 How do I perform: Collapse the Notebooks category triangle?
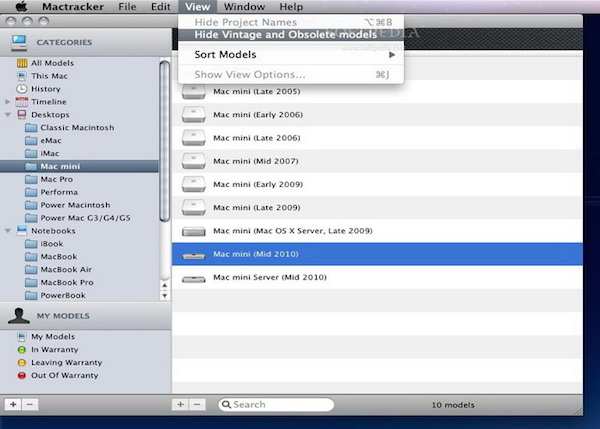pyautogui.click(x=7, y=231)
